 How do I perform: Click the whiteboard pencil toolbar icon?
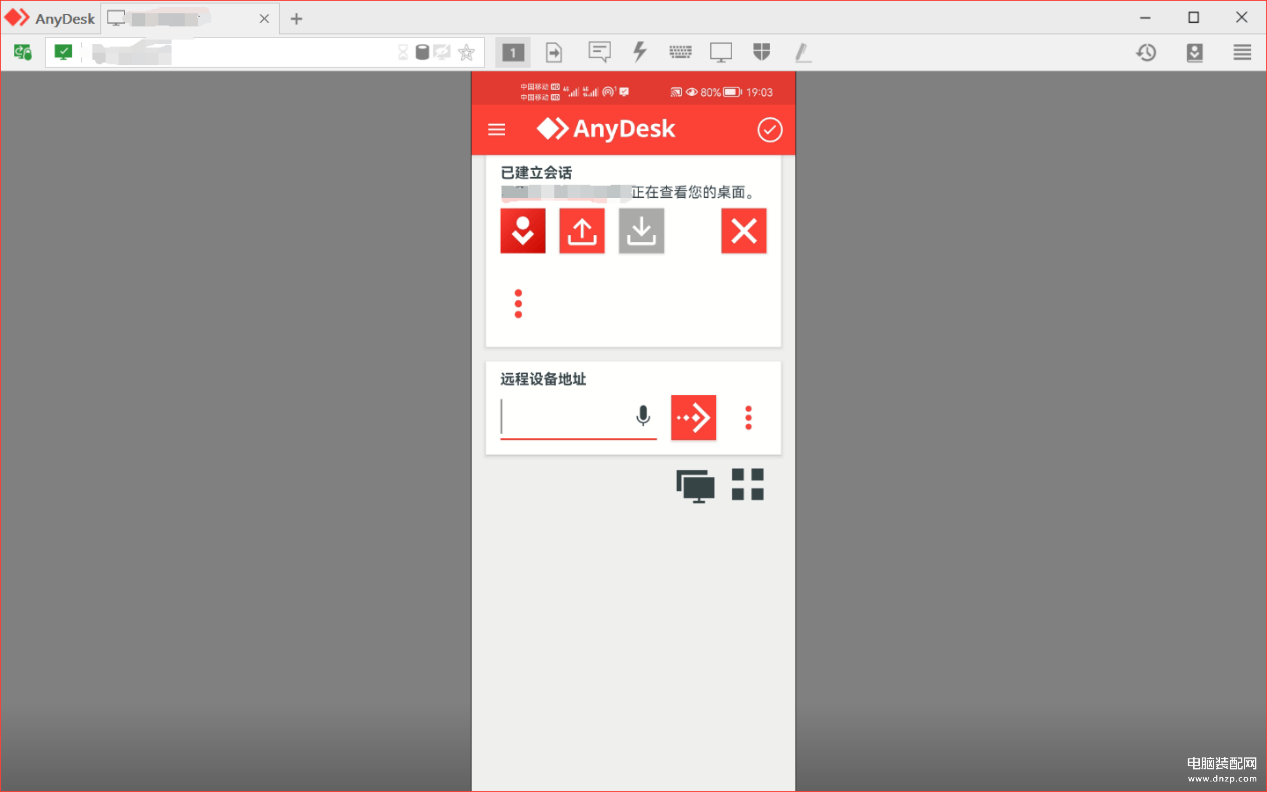pos(802,52)
